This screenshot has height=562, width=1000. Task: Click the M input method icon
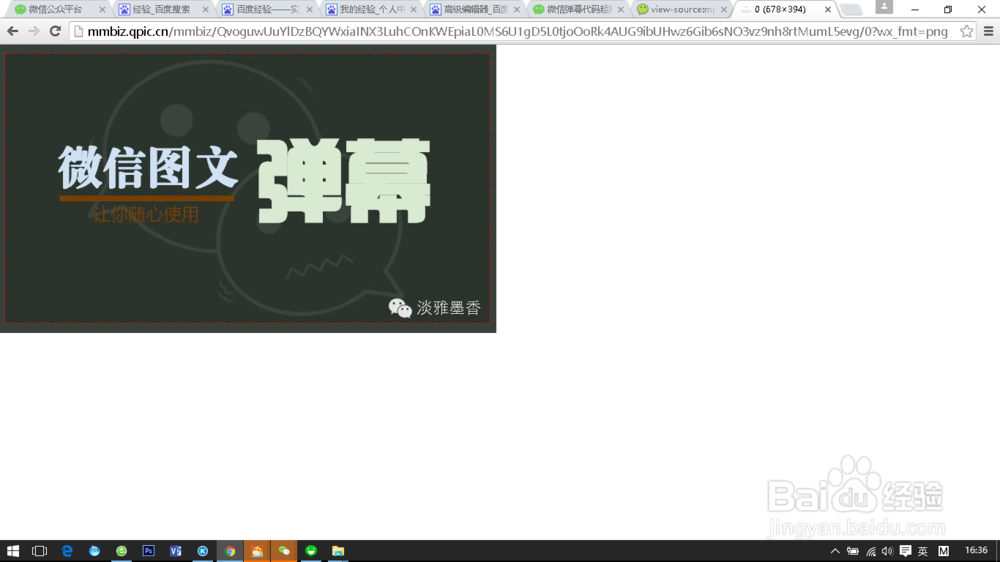(x=943, y=551)
